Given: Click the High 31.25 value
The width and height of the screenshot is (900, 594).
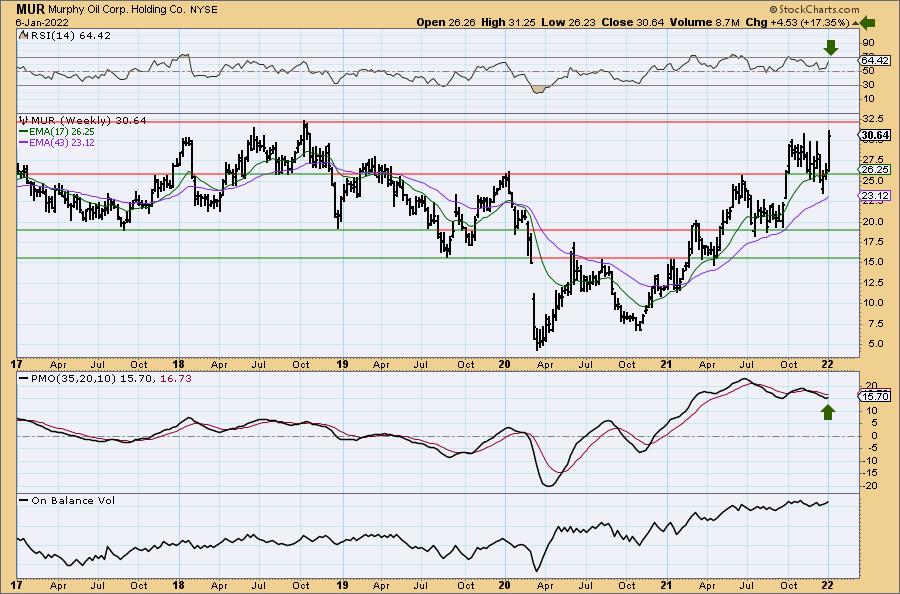Looking at the screenshot, I should 509,22.
